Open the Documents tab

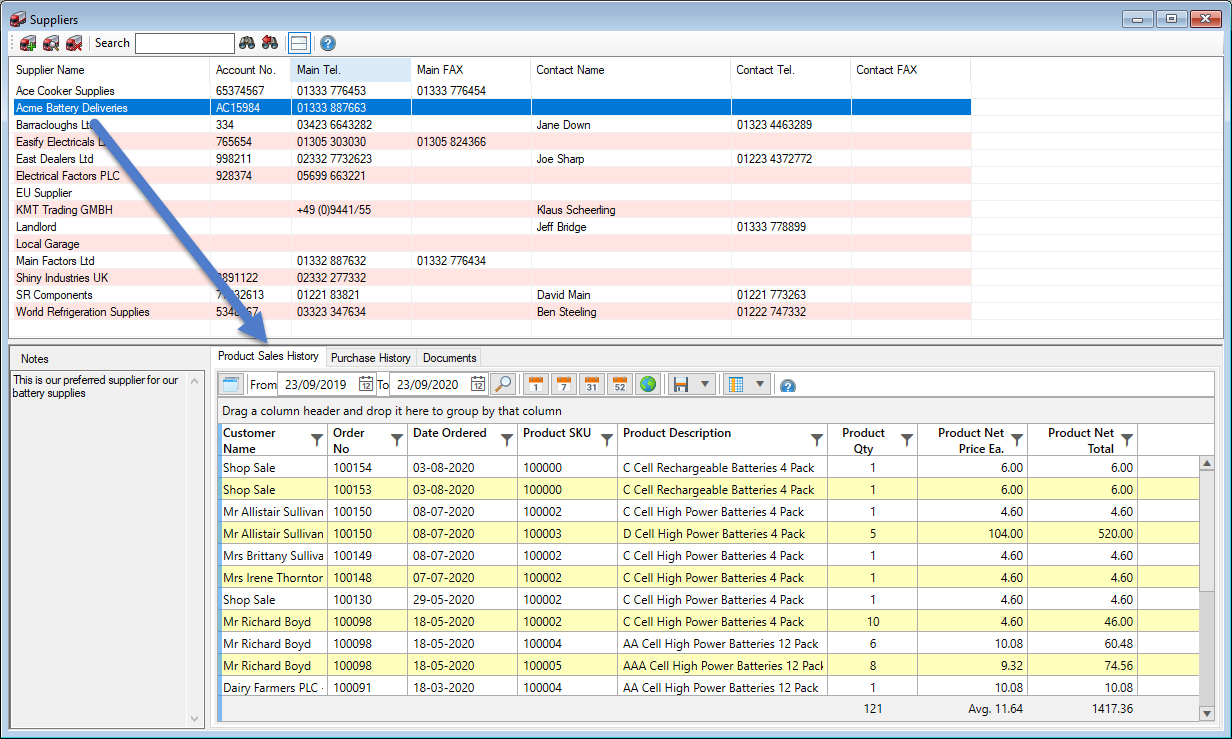pos(449,357)
